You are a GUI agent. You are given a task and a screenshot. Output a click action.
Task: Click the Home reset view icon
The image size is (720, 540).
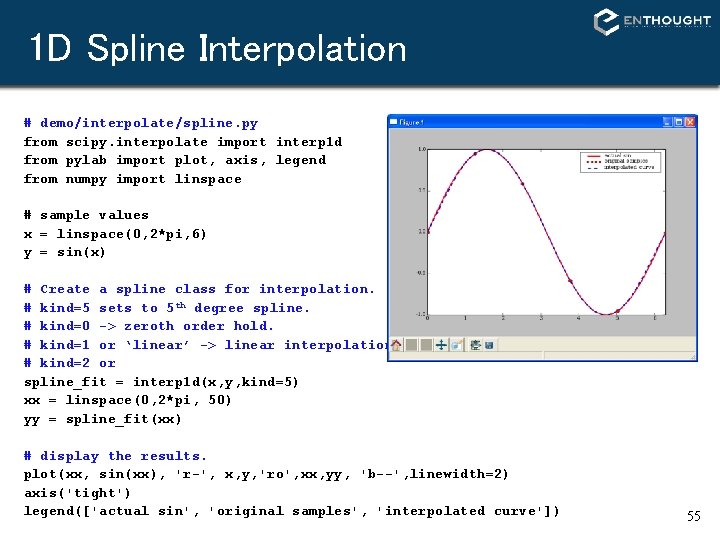point(396,345)
